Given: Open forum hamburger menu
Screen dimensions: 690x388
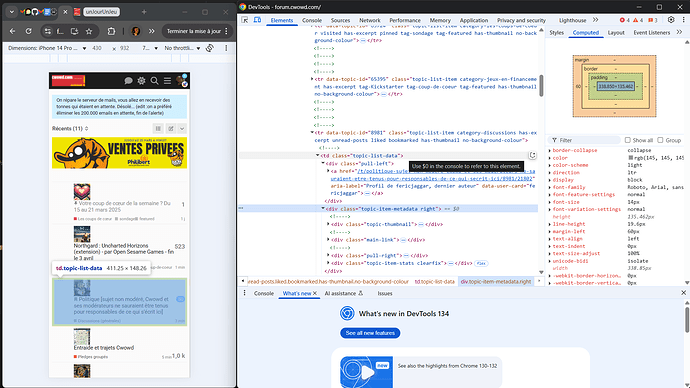Looking at the screenshot, I should [167, 81].
